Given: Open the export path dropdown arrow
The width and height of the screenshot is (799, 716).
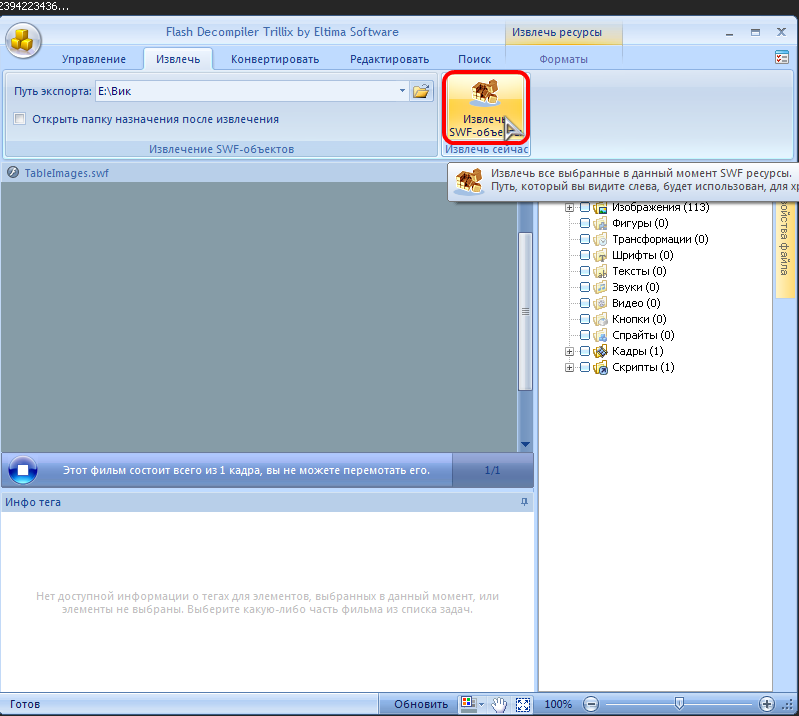Looking at the screenshot, I should click(x=402, y=91).
